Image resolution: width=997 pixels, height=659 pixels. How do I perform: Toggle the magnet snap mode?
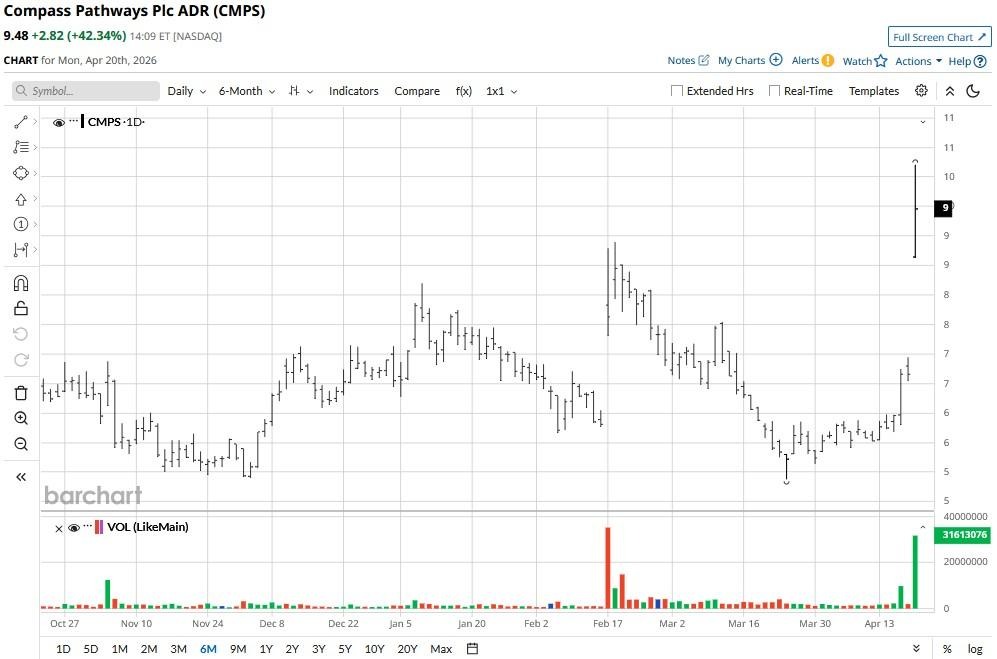[x=21, y=283]
